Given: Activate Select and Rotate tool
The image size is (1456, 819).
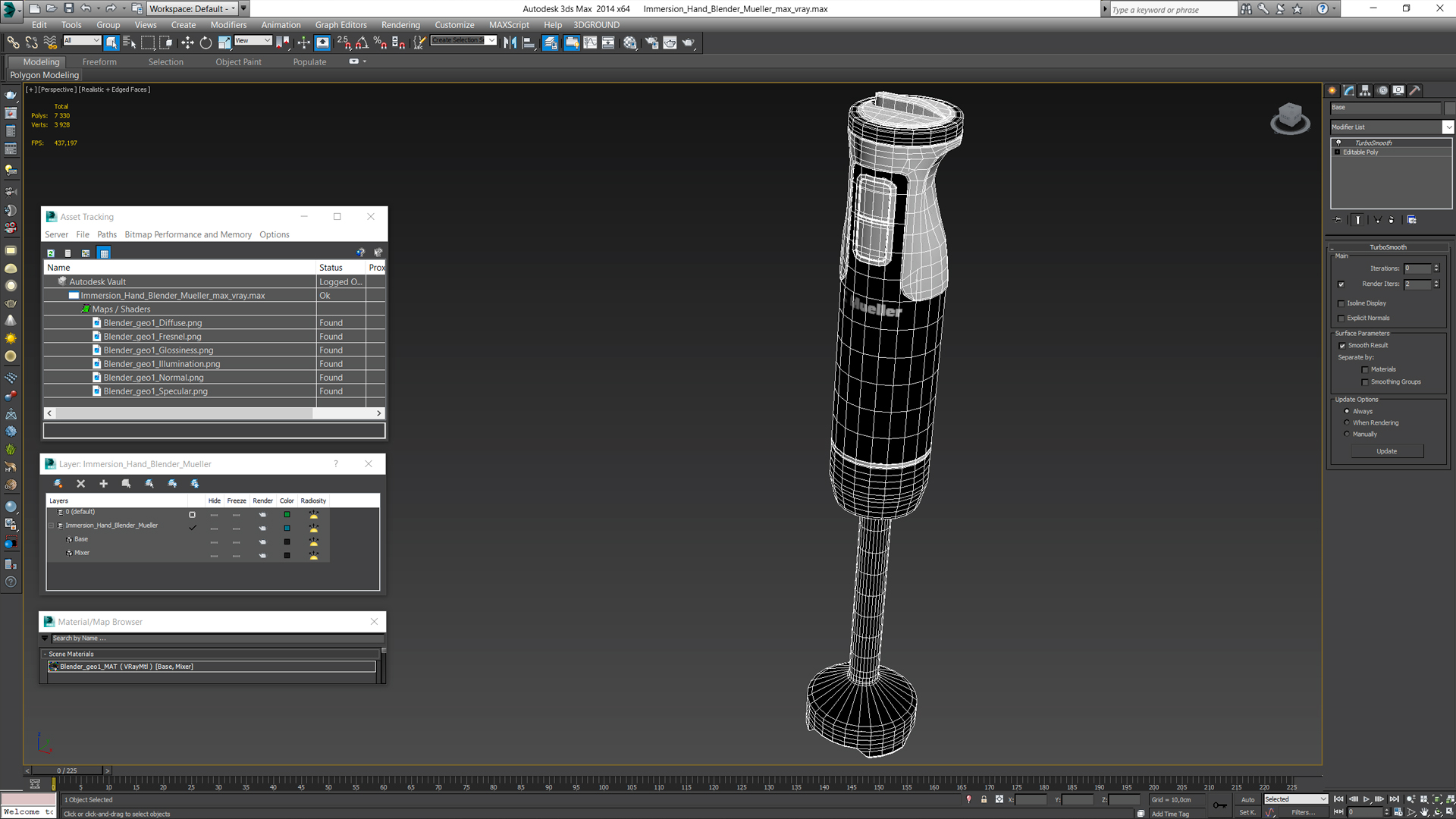Looking at the screenshot, I should (206, 42).
